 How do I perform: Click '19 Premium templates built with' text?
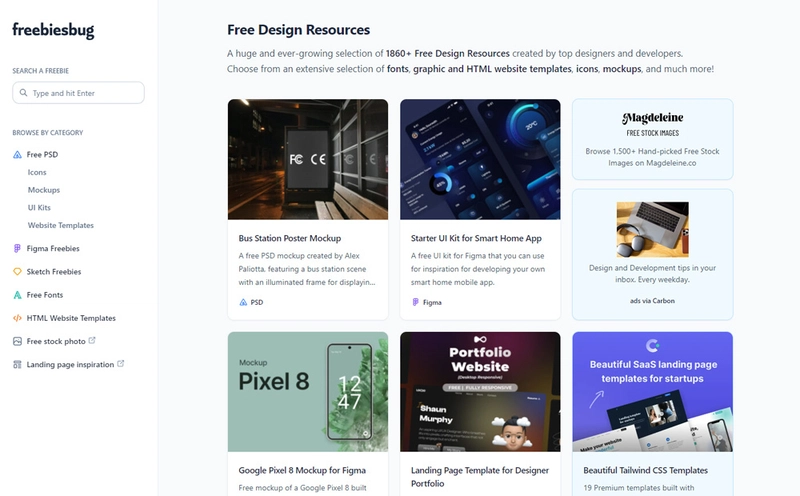639,488
